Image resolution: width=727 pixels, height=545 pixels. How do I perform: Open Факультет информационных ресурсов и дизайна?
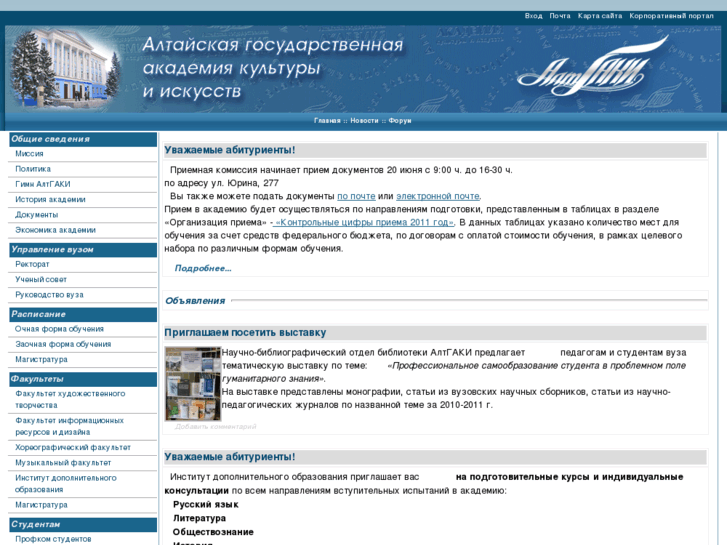pyautogui.click(x=70, y=426)
